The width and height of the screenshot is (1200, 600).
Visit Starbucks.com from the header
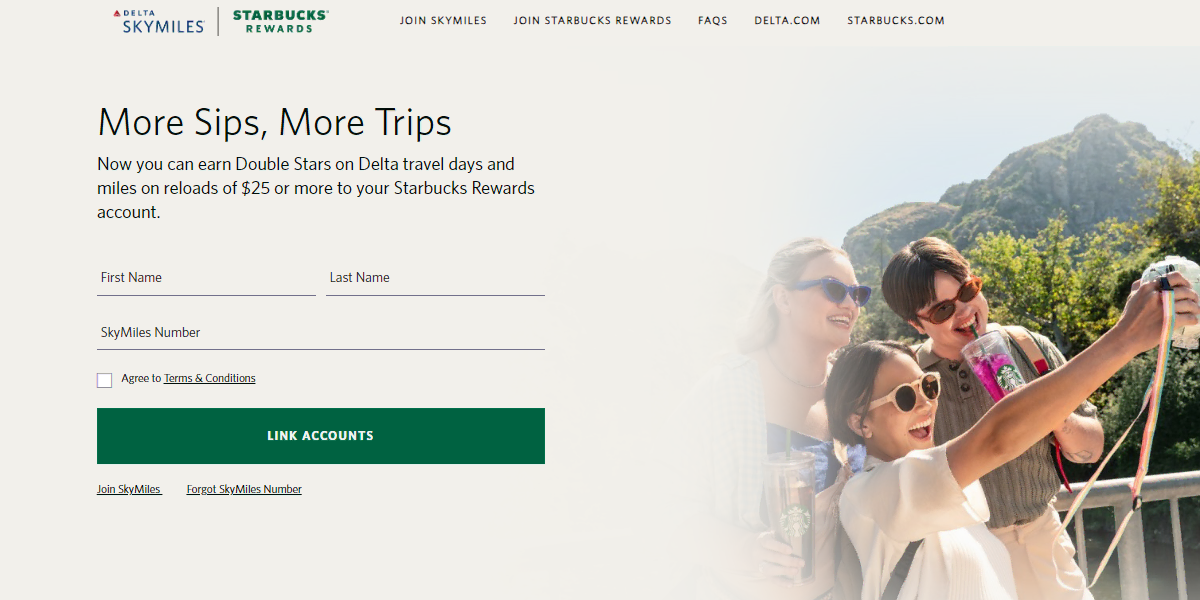coord(896,20)
